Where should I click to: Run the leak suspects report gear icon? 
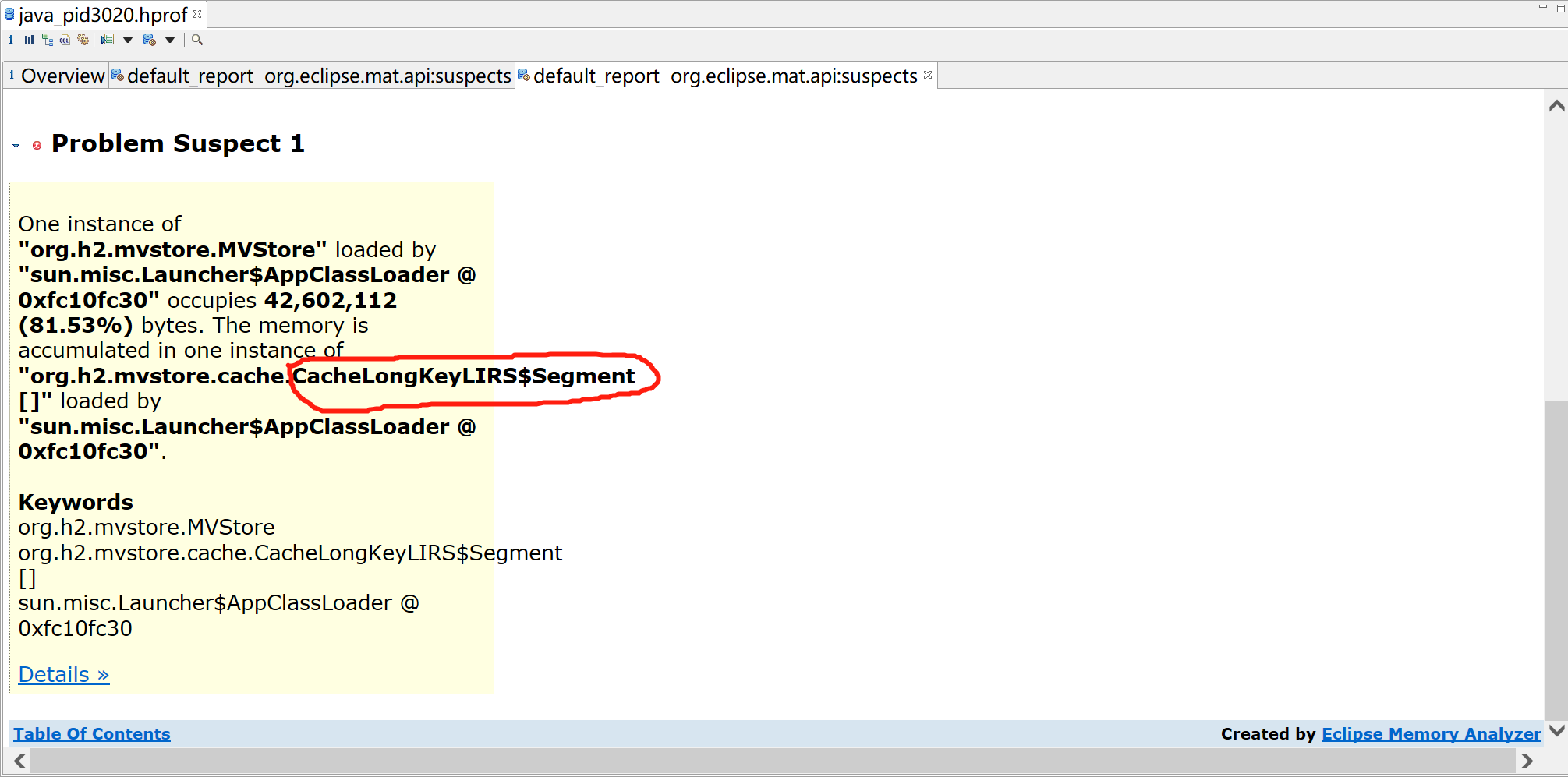[x=83, y=40]
